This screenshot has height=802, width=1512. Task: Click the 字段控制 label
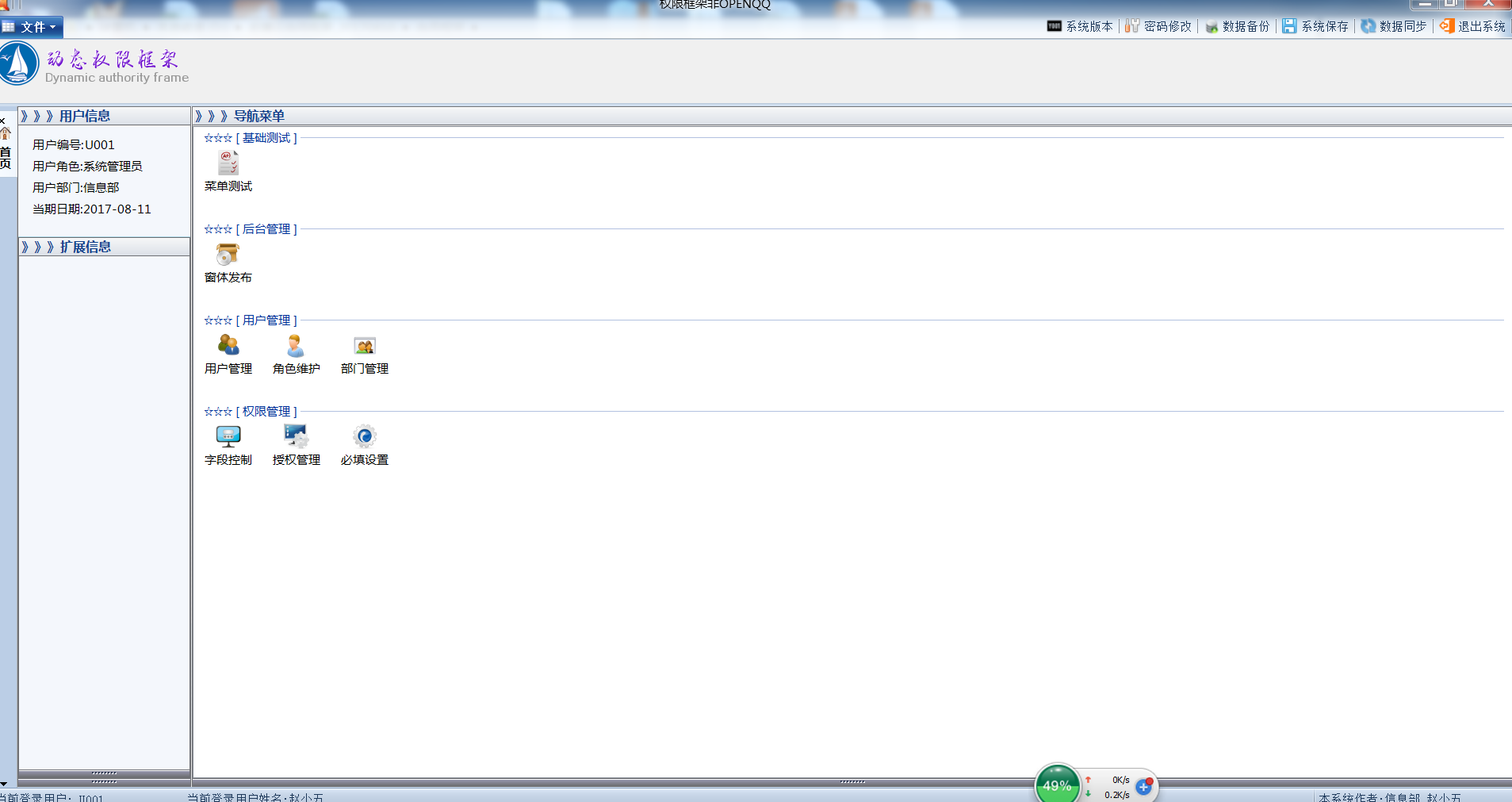[228, 460]
